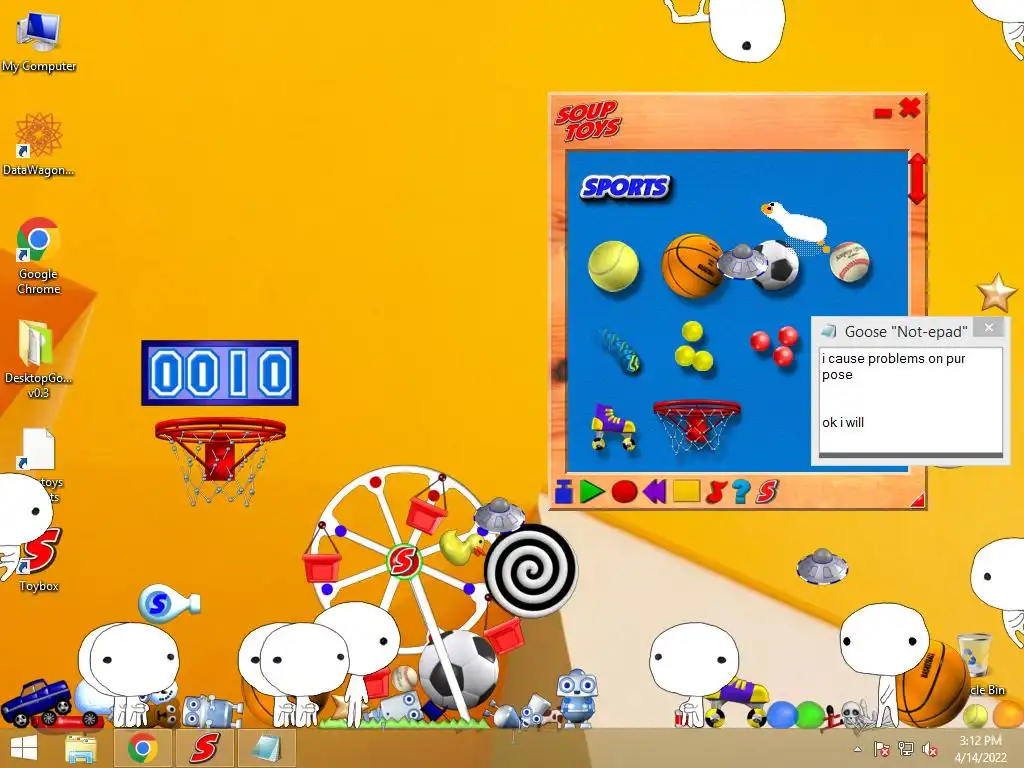Image resolution: width=1024 pixels, height=768 pixels.
Task: Click the basketball hoop under the scoreboard
Action: tap(219, 460)
